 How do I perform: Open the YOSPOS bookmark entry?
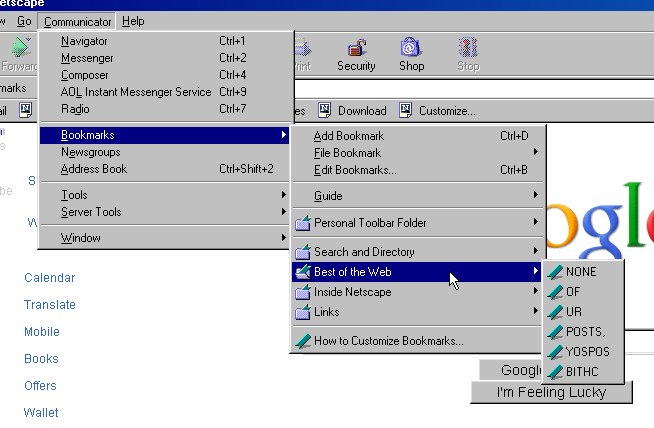click(586, 352)
